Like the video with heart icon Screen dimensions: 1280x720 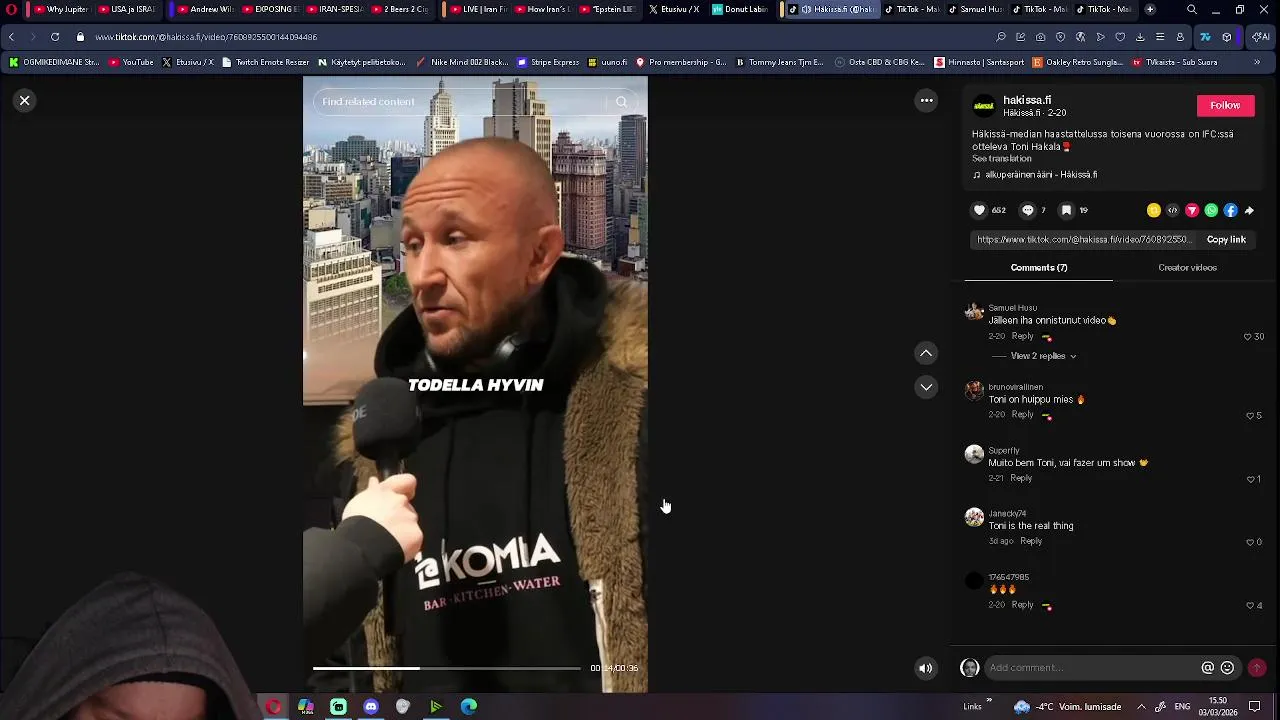(x=979, y=210)
